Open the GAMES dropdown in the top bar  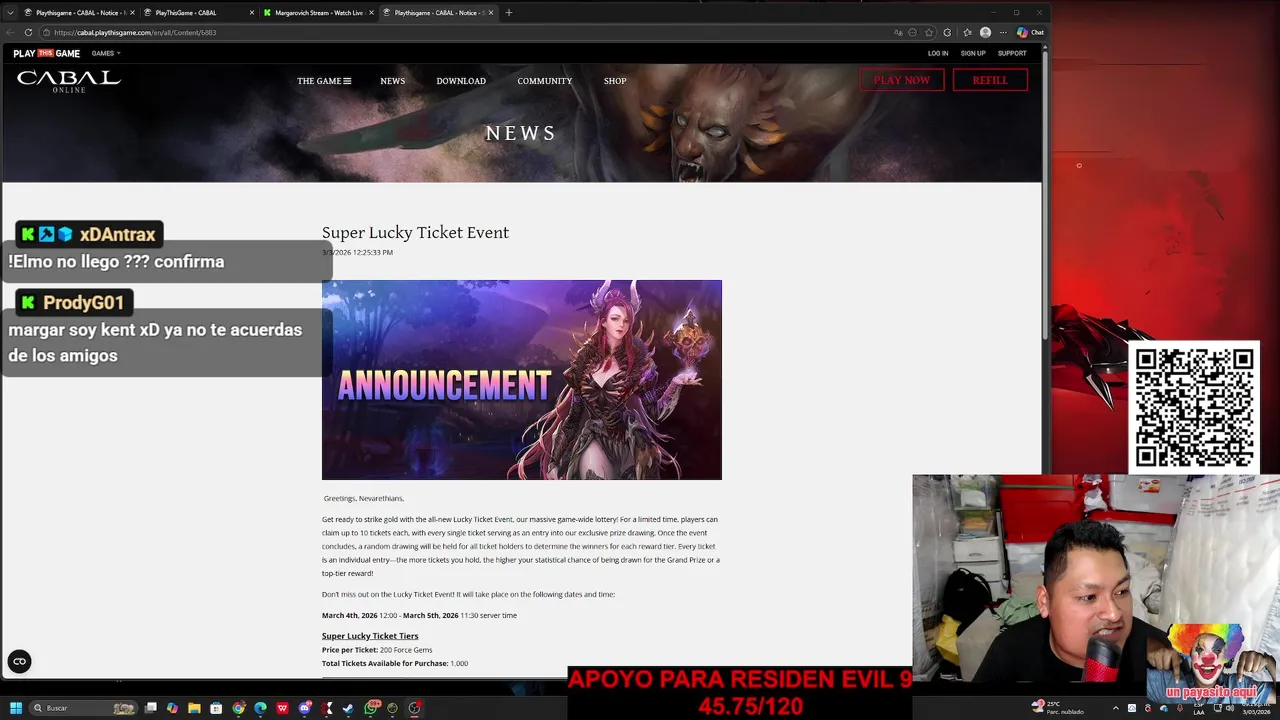(106, 53)
